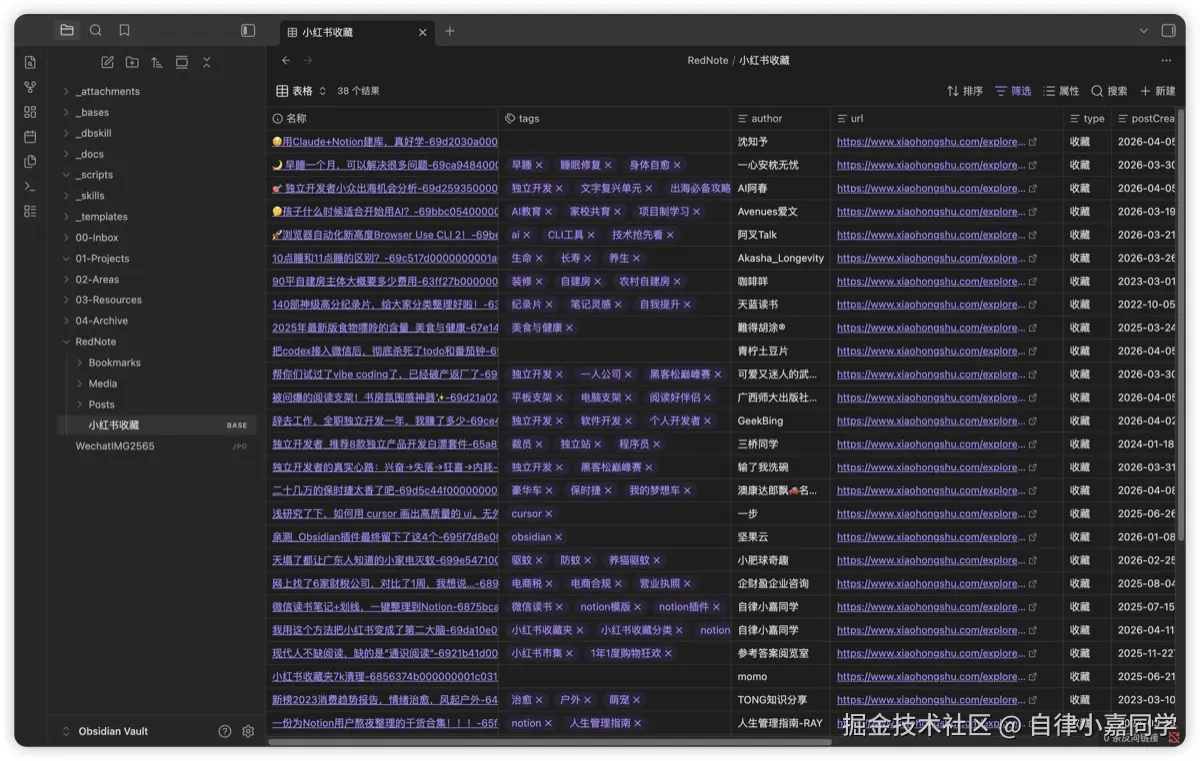This screenshot has height=761, width=1200.
Task: Click the 名称 column header
Action: tap(384, 118)
